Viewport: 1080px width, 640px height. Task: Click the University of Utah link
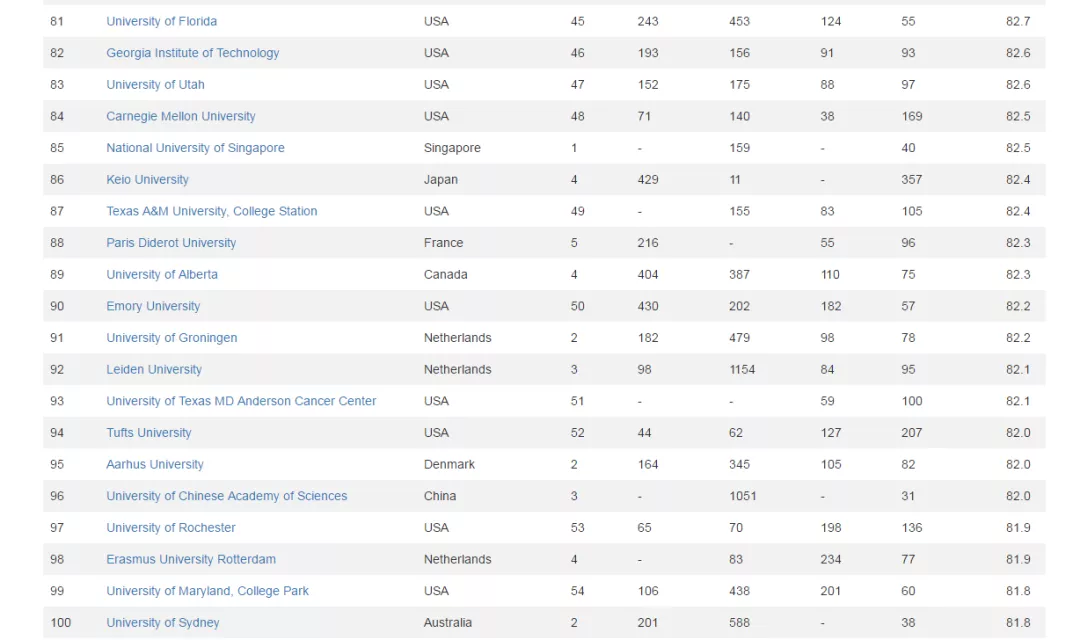155,85
